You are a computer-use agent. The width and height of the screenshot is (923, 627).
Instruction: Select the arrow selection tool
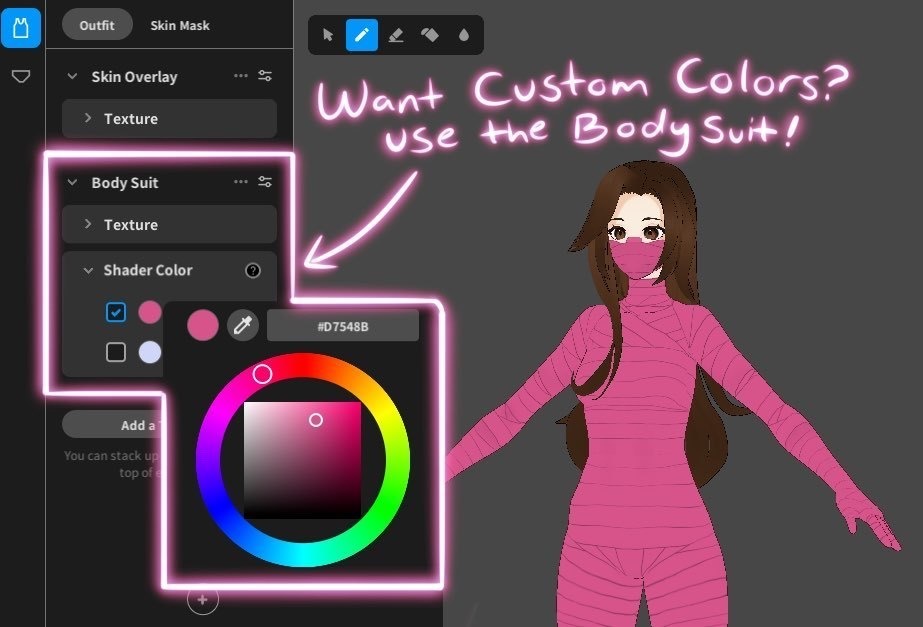tap(327, 34)
